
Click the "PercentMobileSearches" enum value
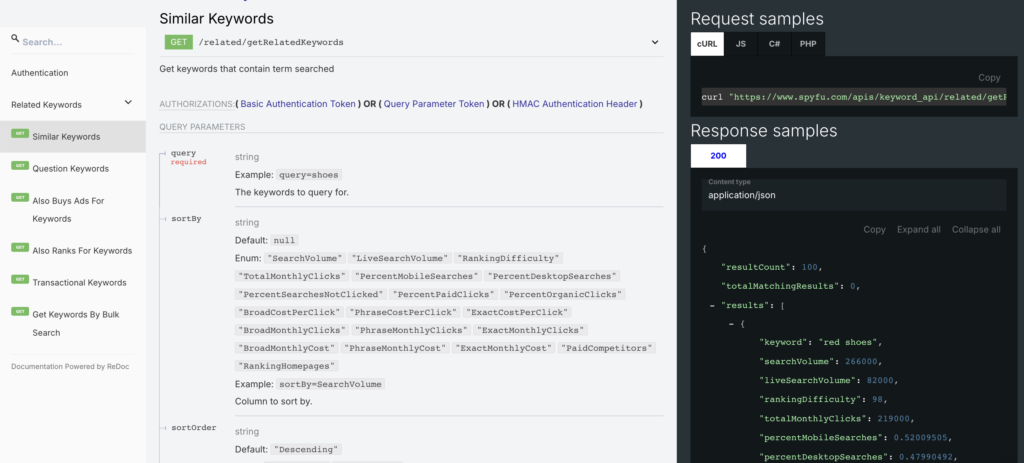tap(416, 276)
